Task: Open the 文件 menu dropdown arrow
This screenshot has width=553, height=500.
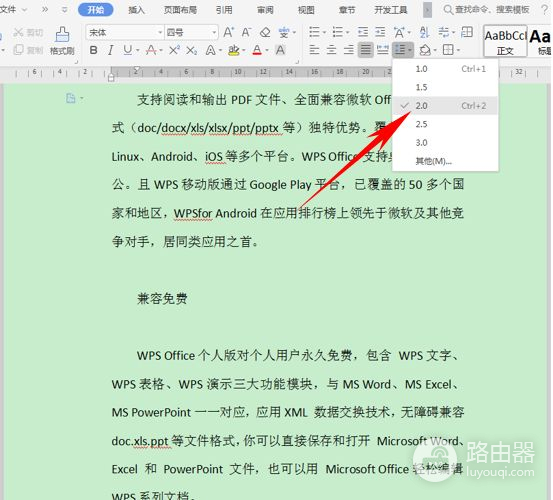Action: (x=24, y=10)
